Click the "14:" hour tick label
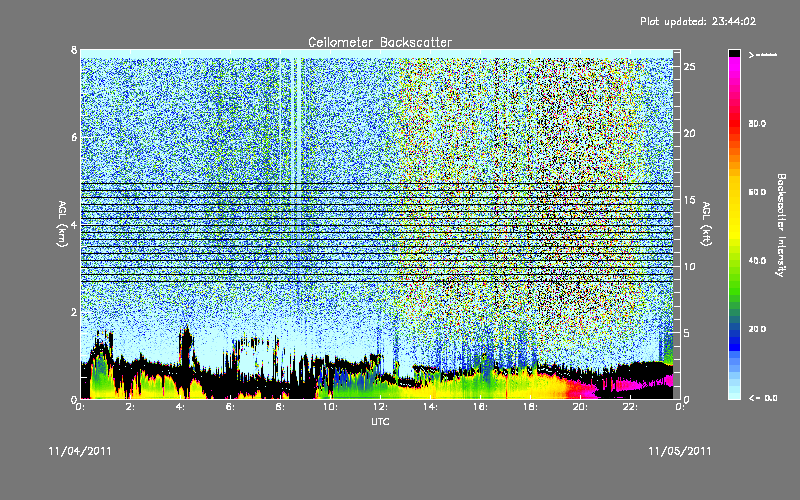The image size is (800, 500). (x=430, y=407)
